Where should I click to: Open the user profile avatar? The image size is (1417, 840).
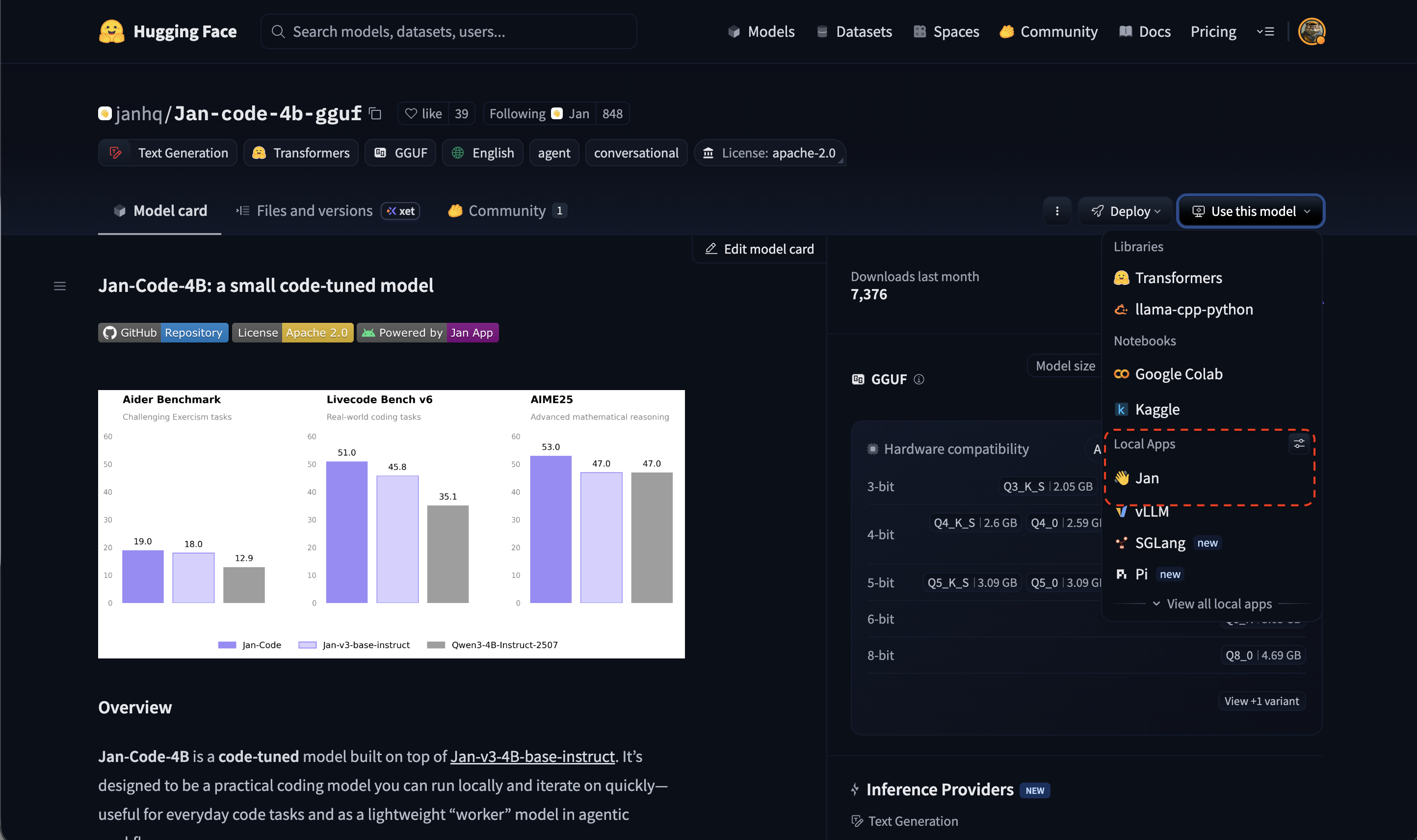point(1311,32)
